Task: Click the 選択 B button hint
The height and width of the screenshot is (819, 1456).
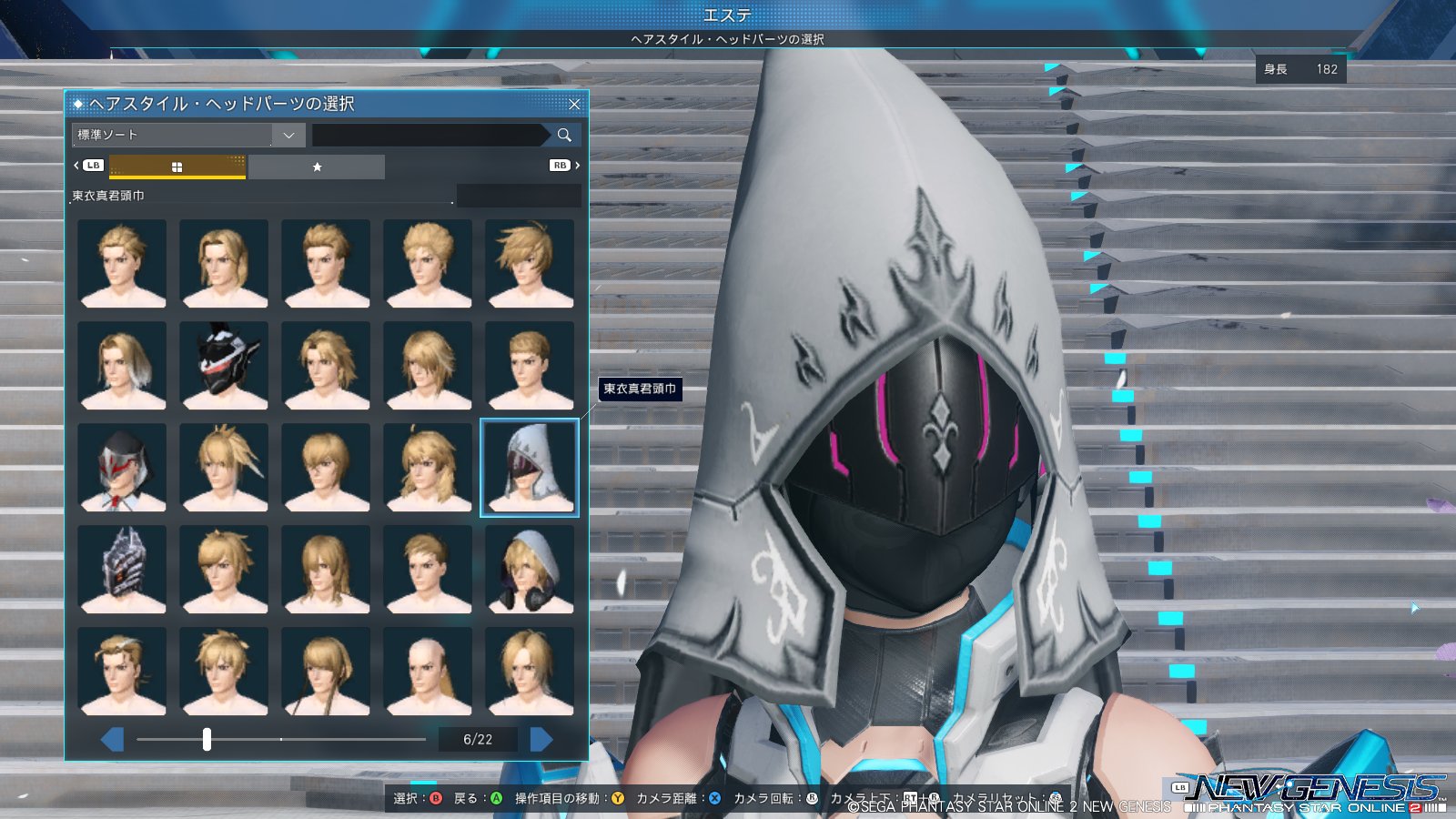Action: 418,798
